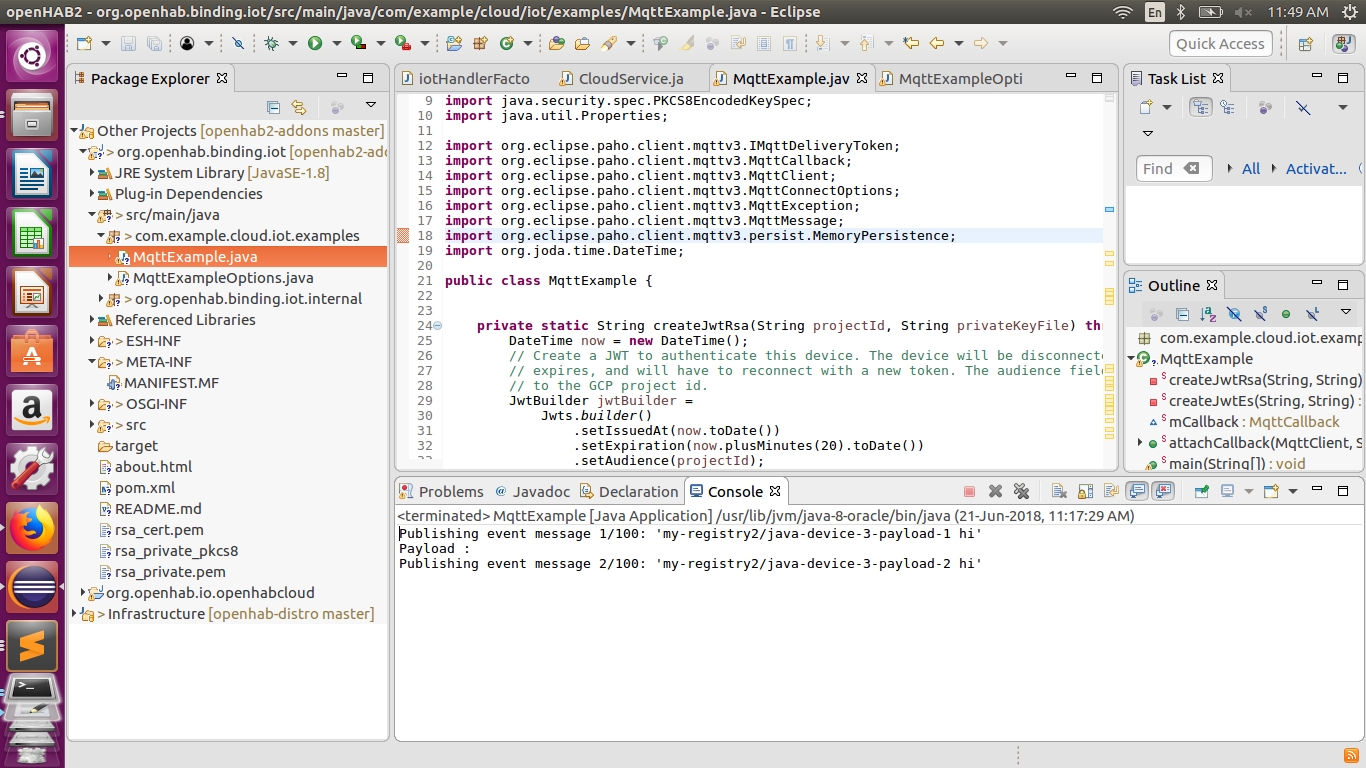Select pom.xml in Package Explorer
1366x768 pixels.
point(145,488)
